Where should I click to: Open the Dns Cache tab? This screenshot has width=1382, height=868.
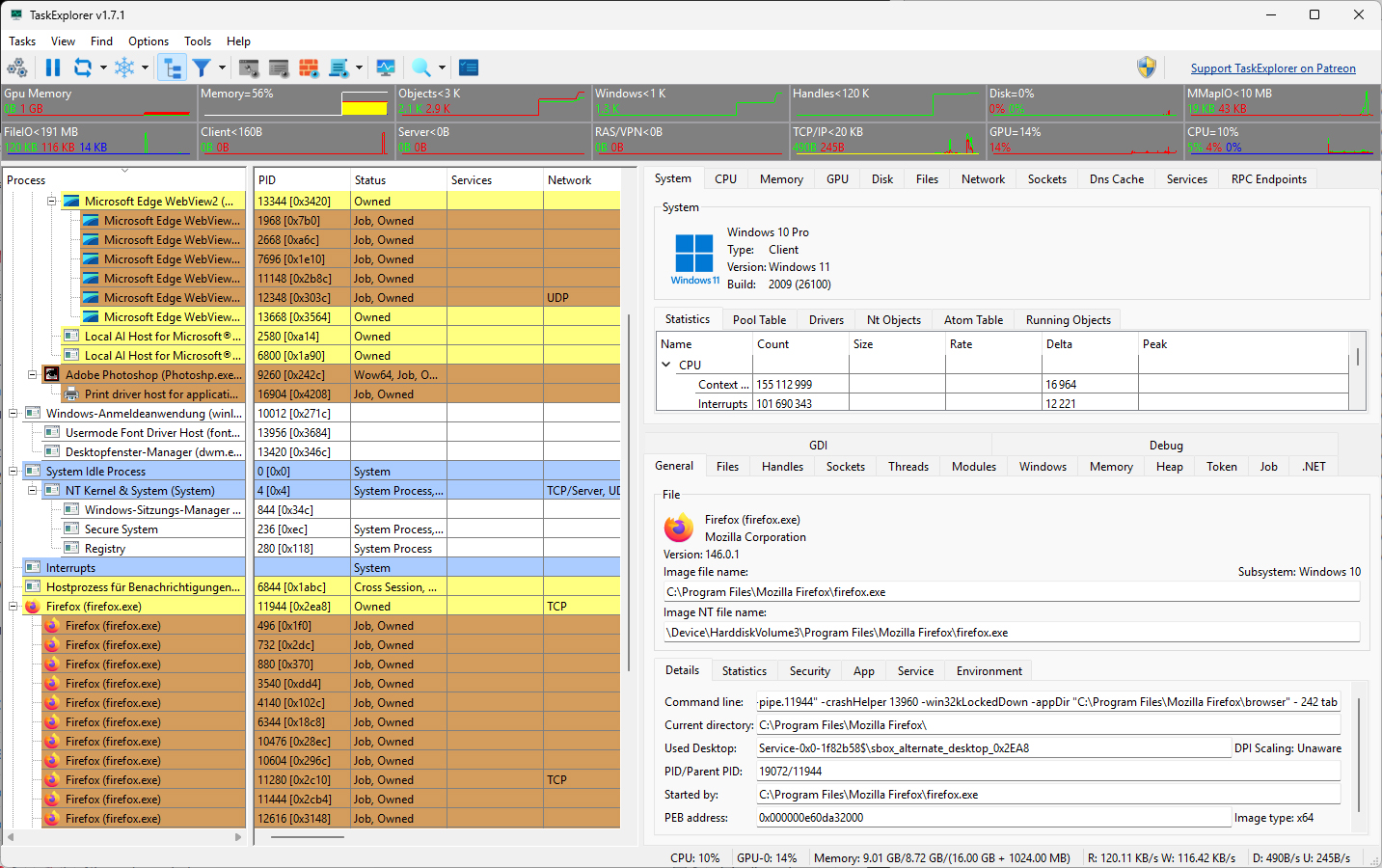1116,179
